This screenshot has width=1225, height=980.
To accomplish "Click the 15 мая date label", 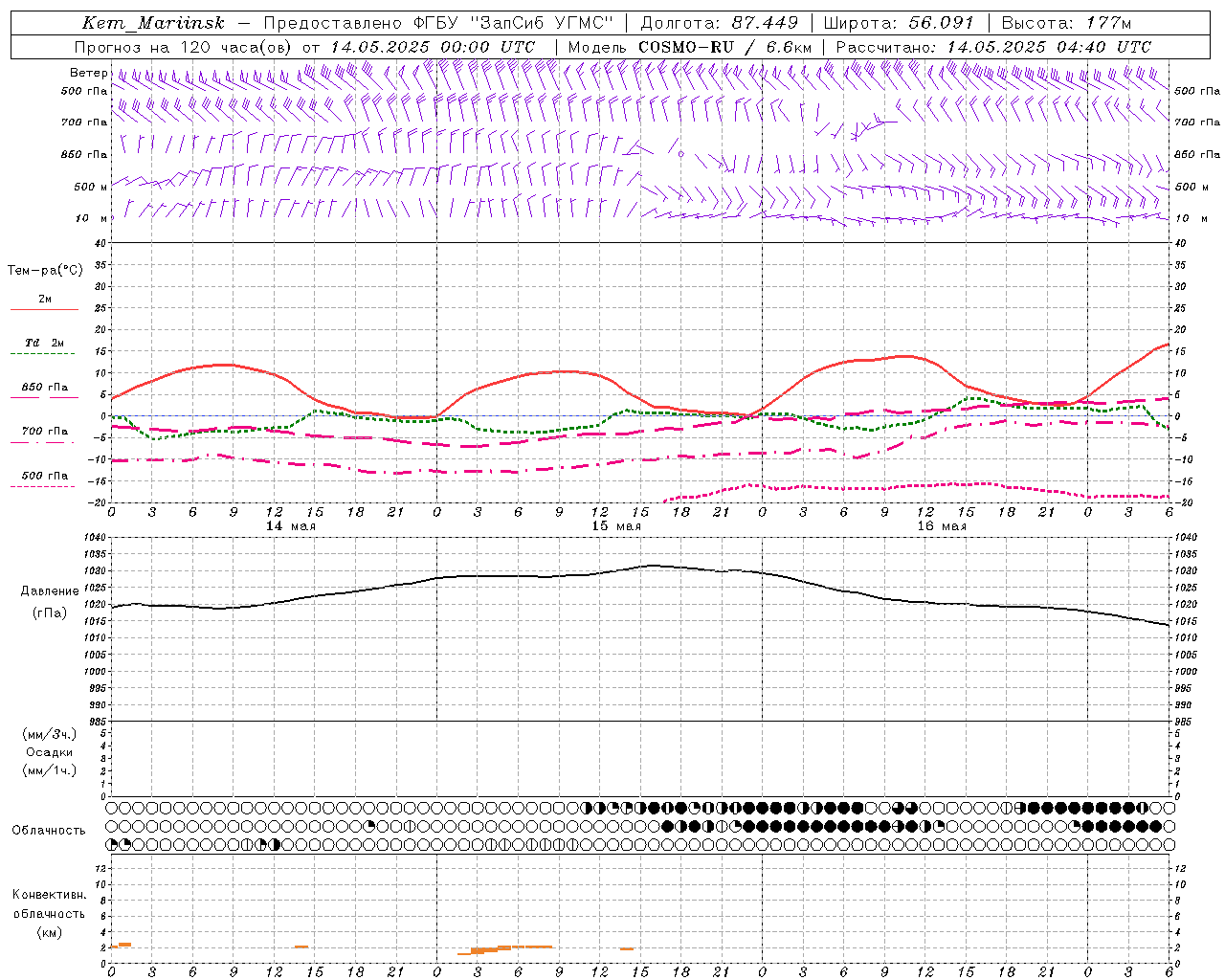I will pyautogui.click(x=616, y=526).
